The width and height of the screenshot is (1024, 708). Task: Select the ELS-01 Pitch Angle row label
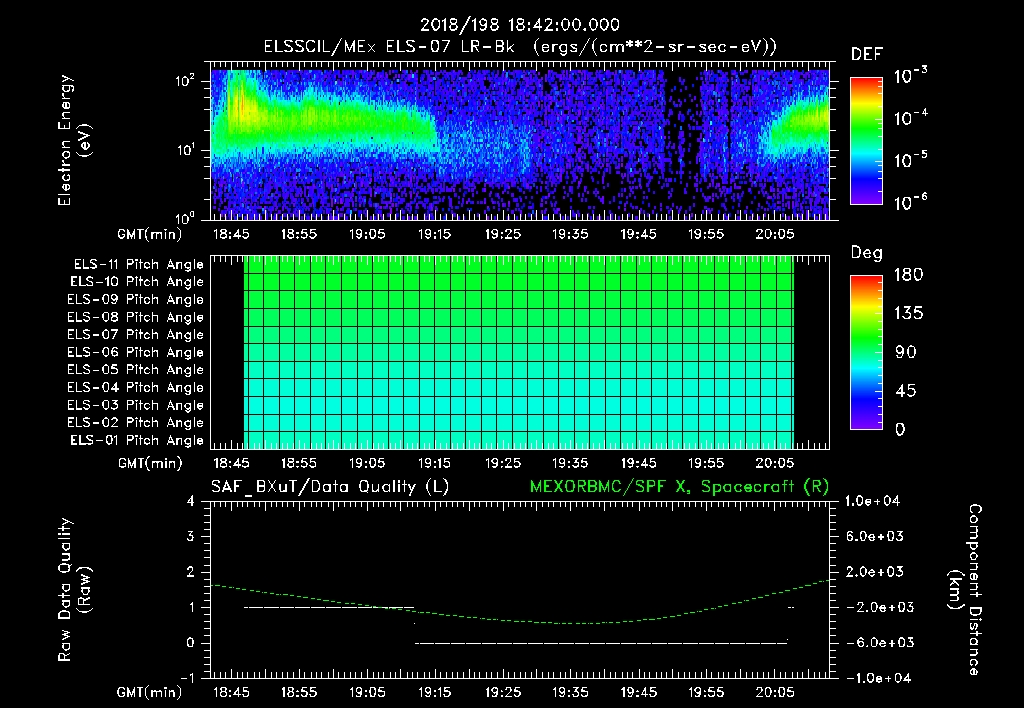(137, 440)
